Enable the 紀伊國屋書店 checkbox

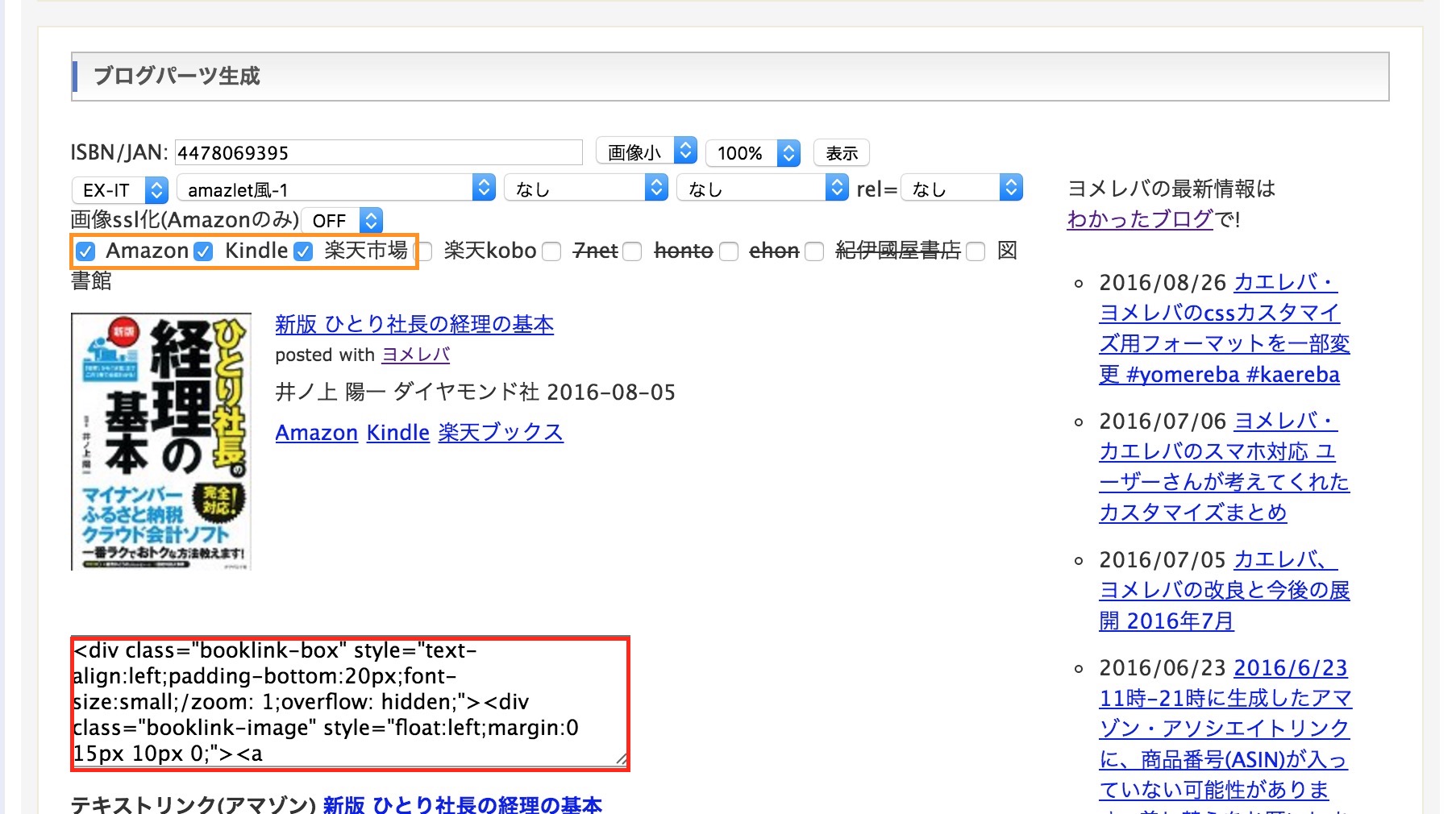(815, 251)
